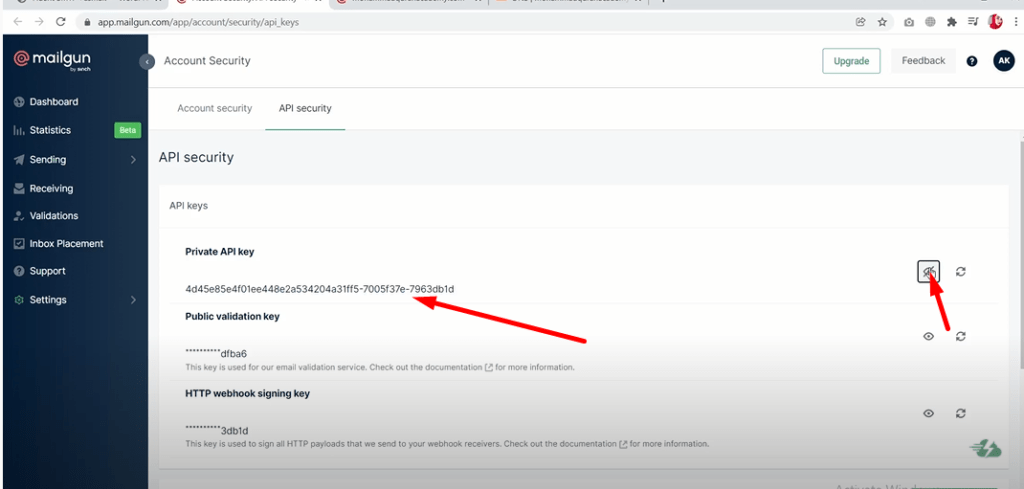
Task: Click the browser forward arrow
Action: click(x=39, y=22)
